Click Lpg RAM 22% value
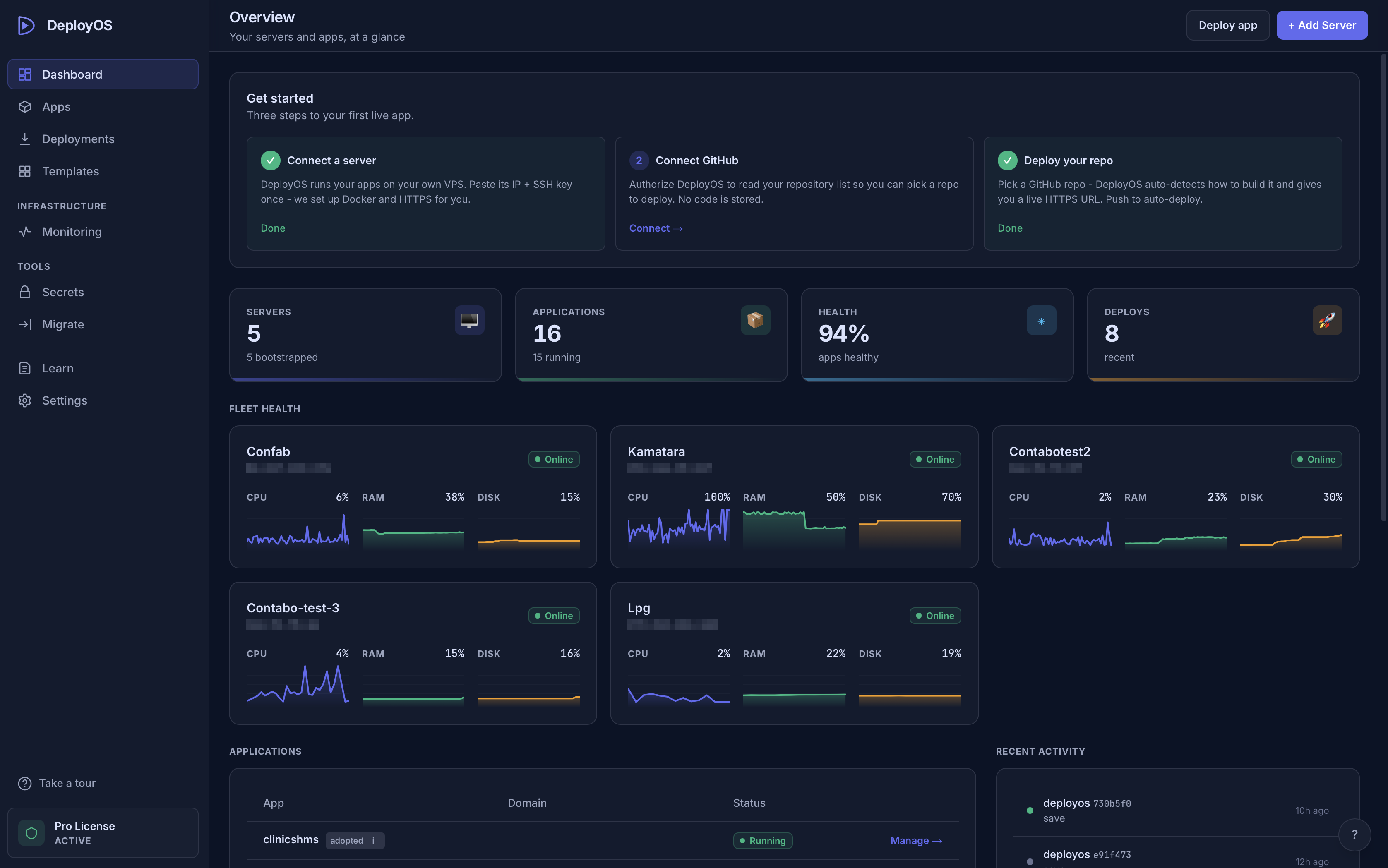Screen dimensions: 1388x868 click(x=836, y=653)
